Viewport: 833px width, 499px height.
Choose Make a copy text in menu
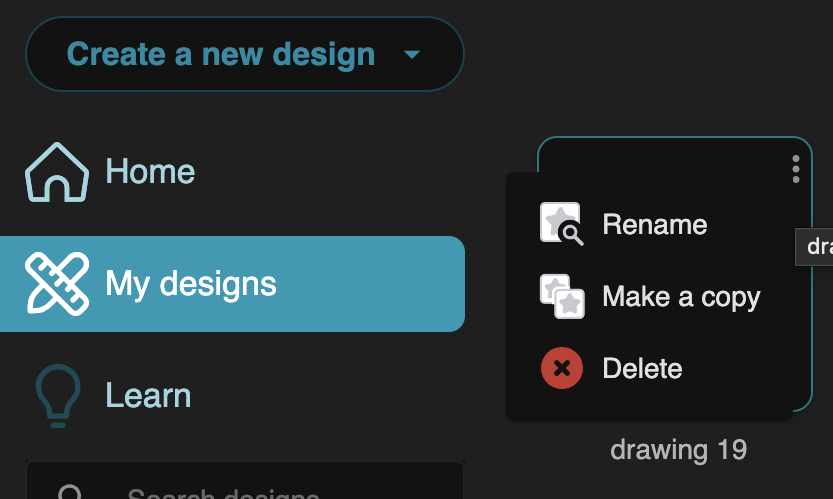(681, 297)
